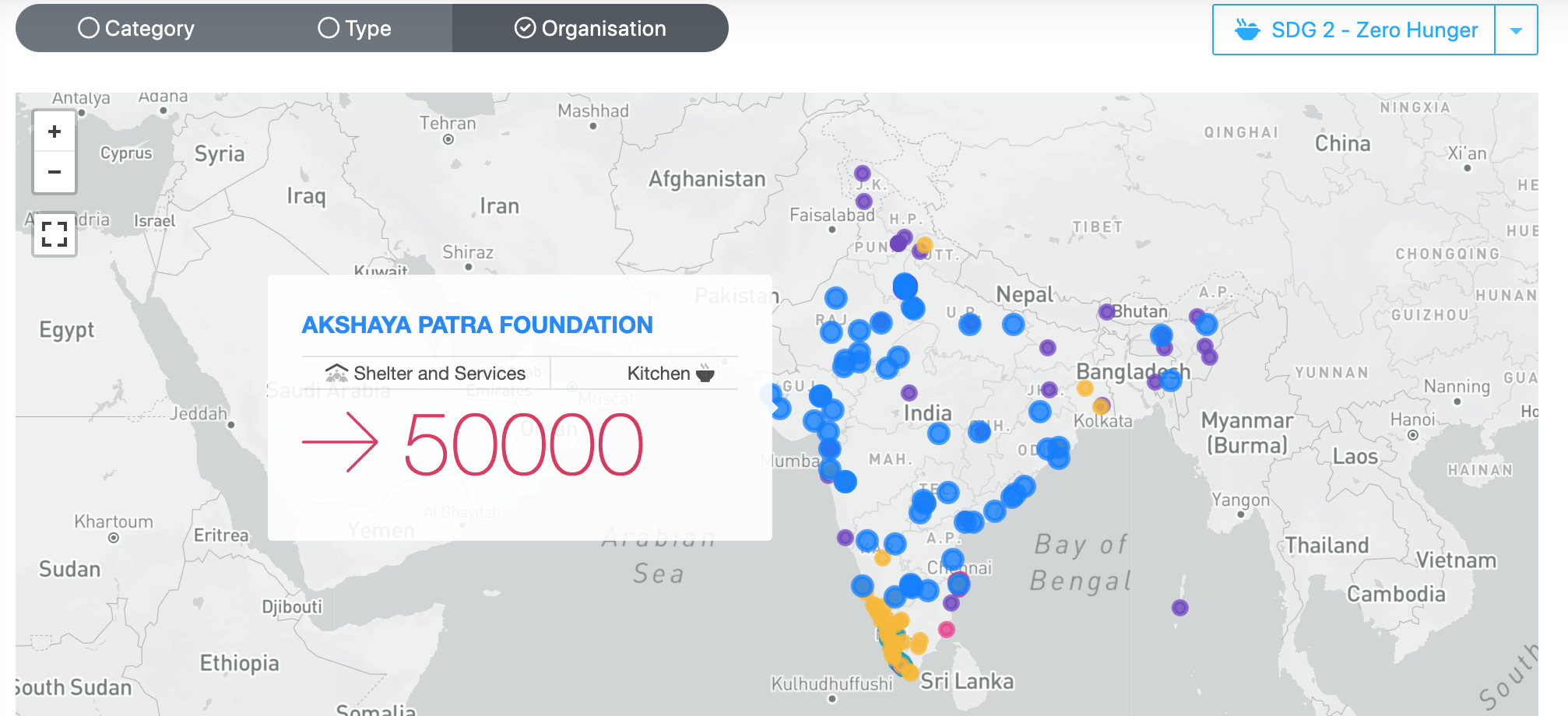The width and height of the screenshot is (1568, 716).
Task: Zoom out of the map
Action: 54,172
